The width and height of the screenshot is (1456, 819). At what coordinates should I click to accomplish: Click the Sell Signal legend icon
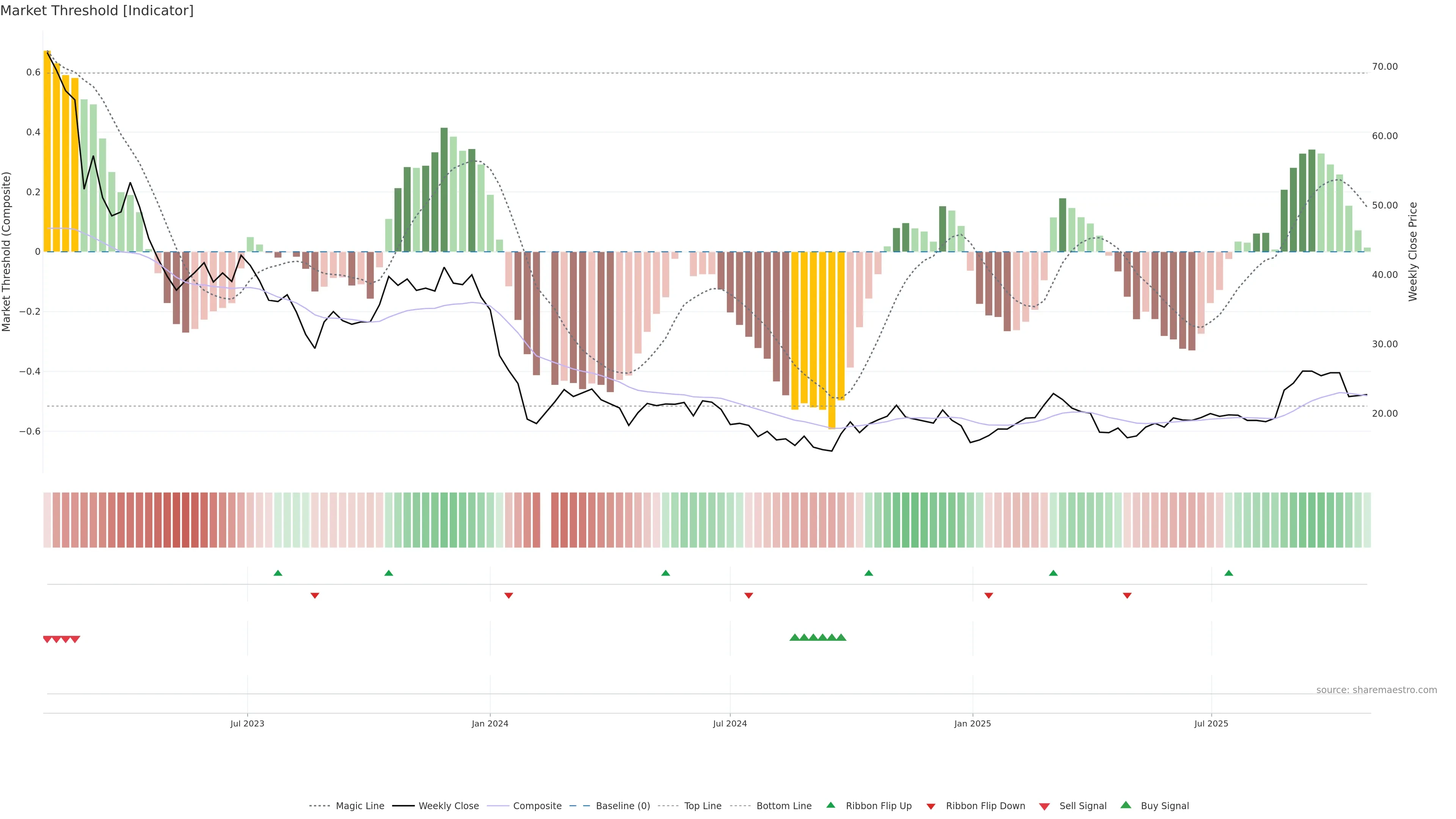[x=1044, y=806]
